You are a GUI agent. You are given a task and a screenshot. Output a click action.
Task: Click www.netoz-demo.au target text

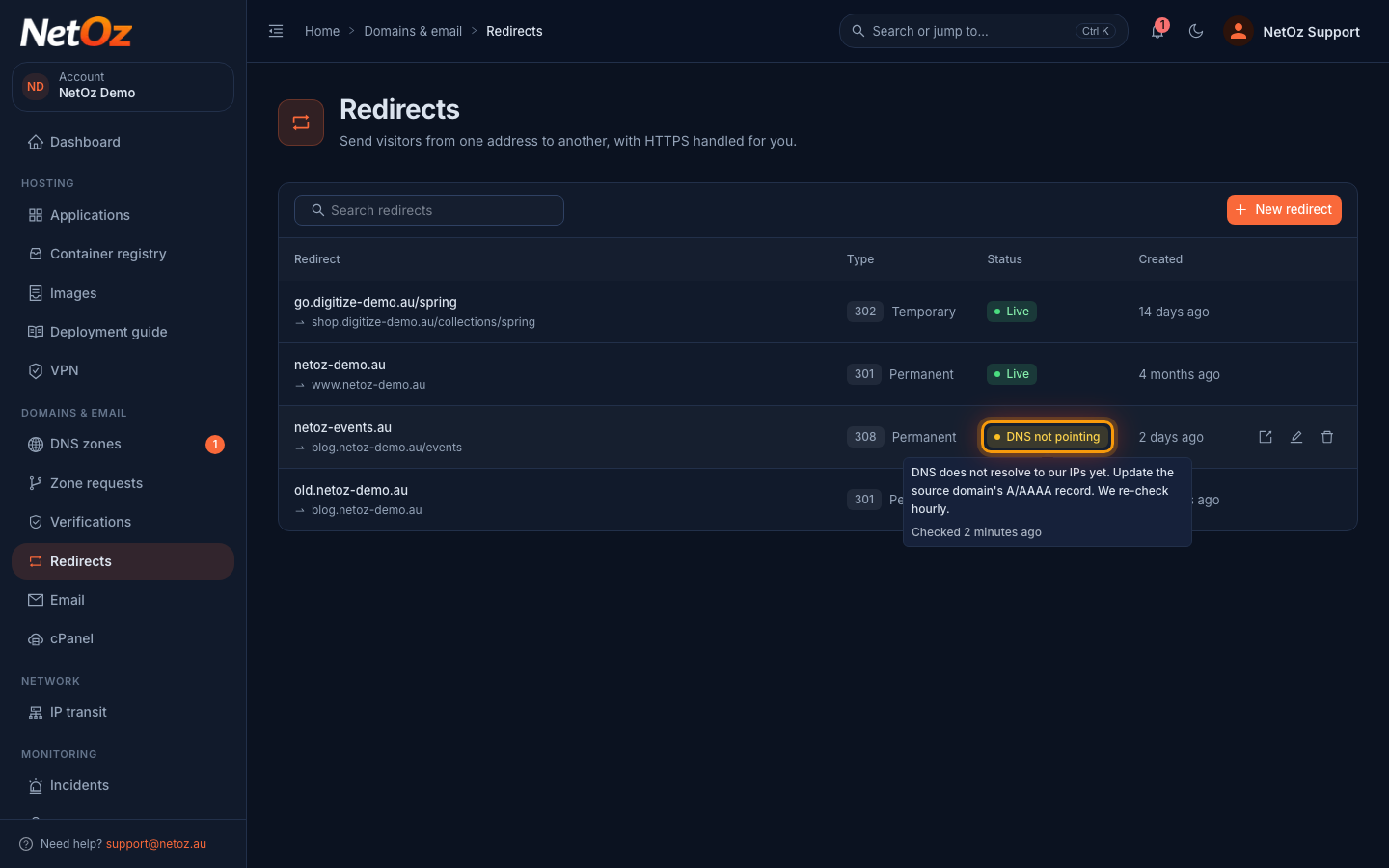(x=368, y=385)
